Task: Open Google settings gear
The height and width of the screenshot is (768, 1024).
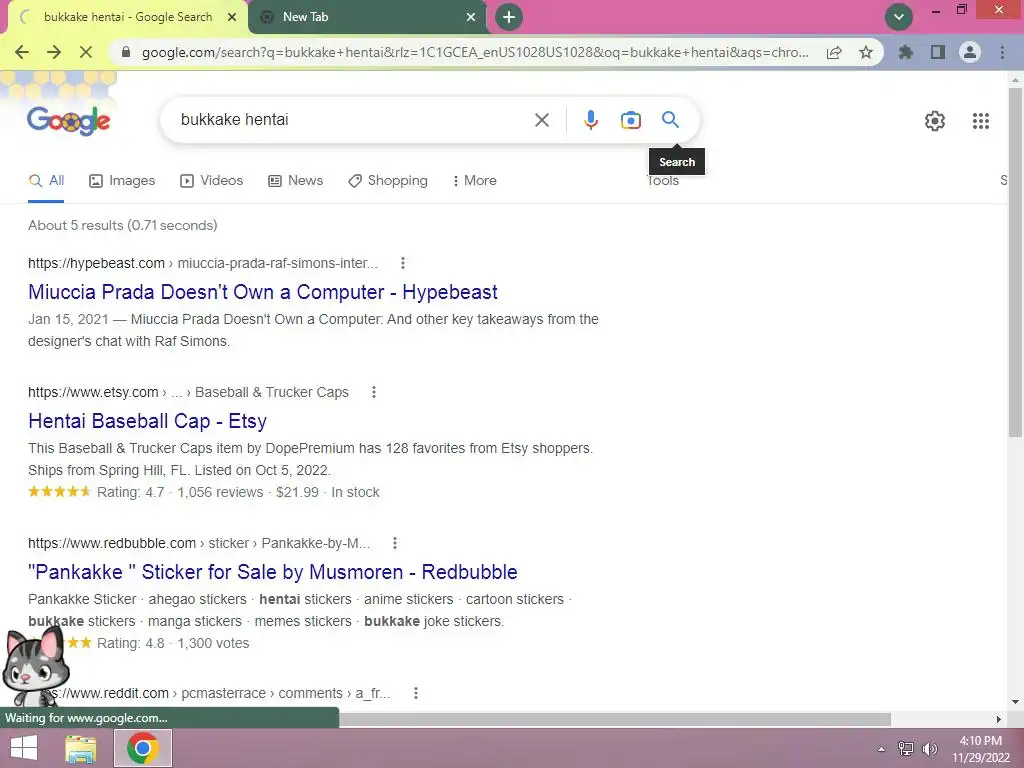Action: click(935, 121)
